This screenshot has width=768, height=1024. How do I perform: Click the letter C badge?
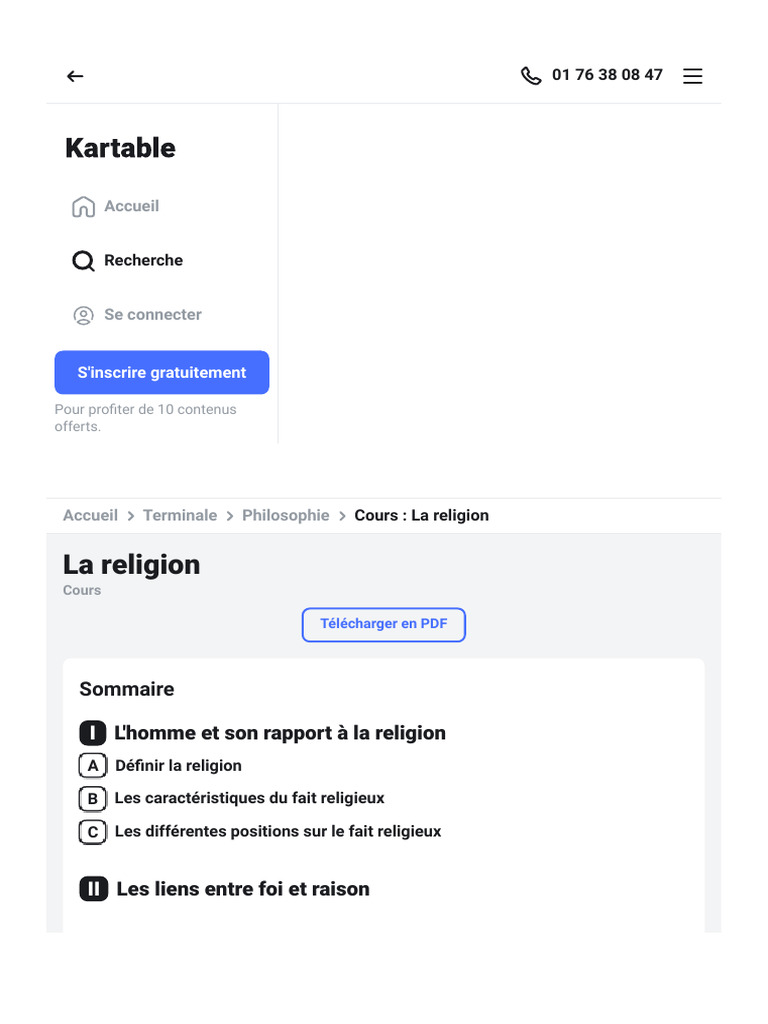(93, 832)
